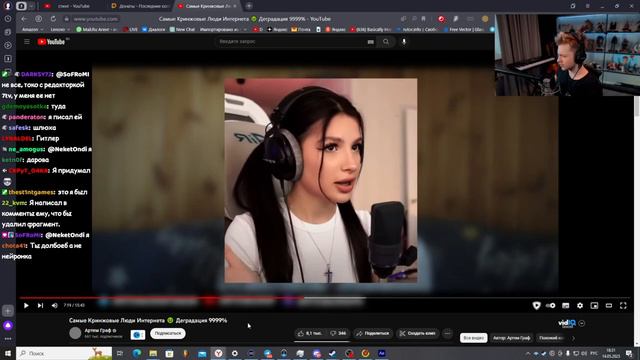Screen dimensions: 640x360
Task: Dislike the video (346)
Action: coord(339,333)
